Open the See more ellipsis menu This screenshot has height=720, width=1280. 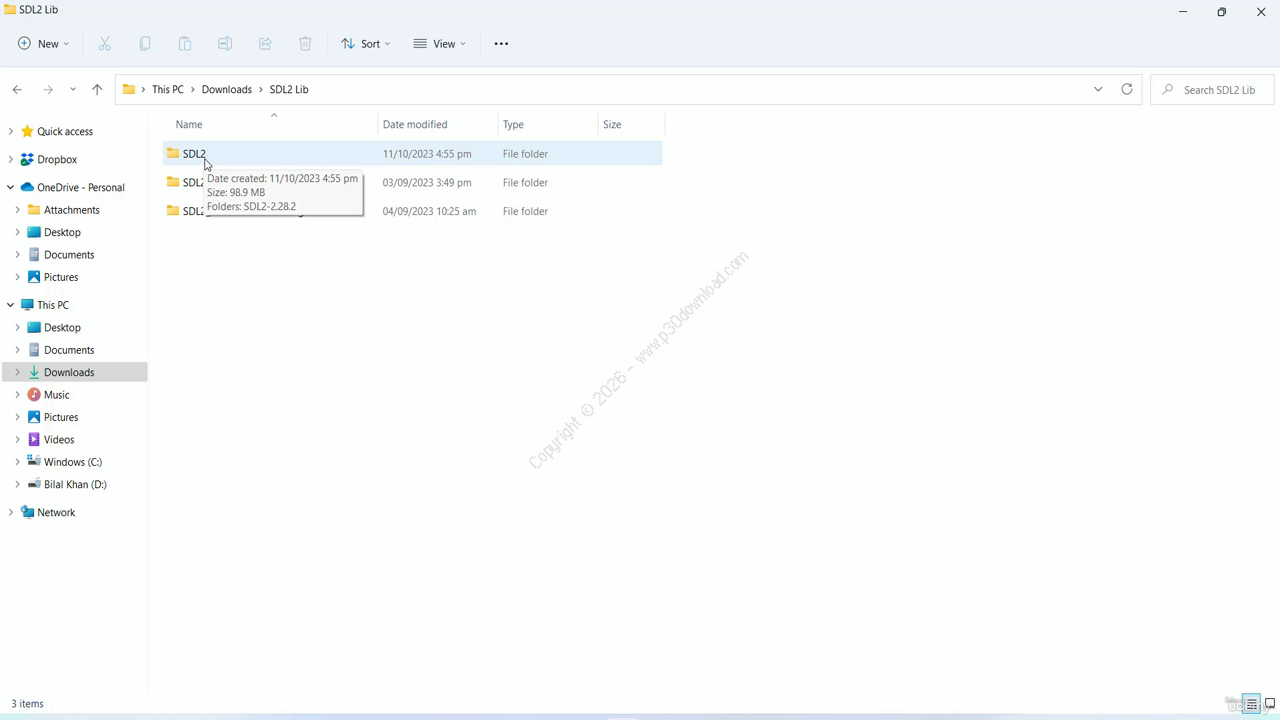(x=501, y=44)
